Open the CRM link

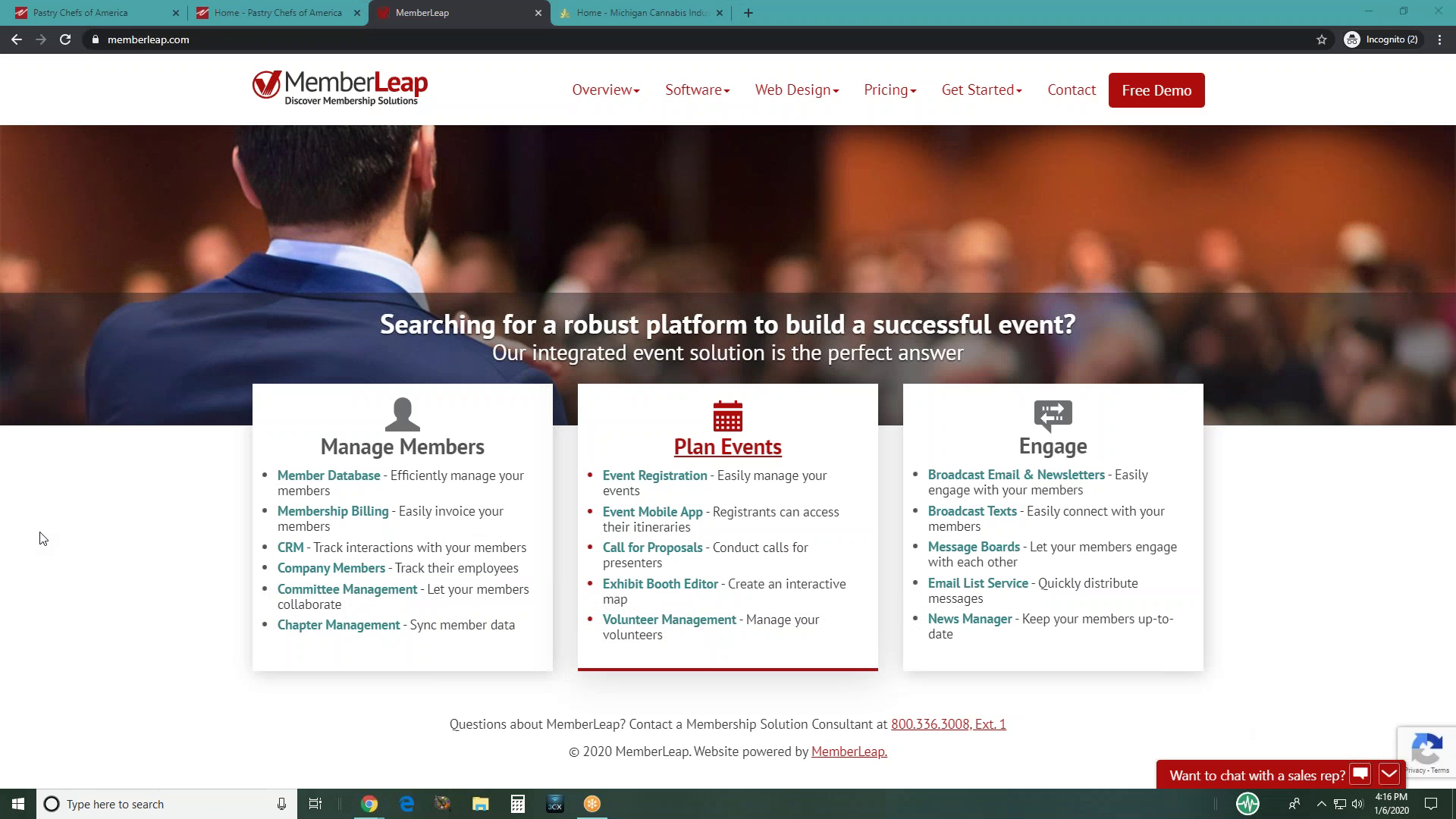(x=290, y=548)
